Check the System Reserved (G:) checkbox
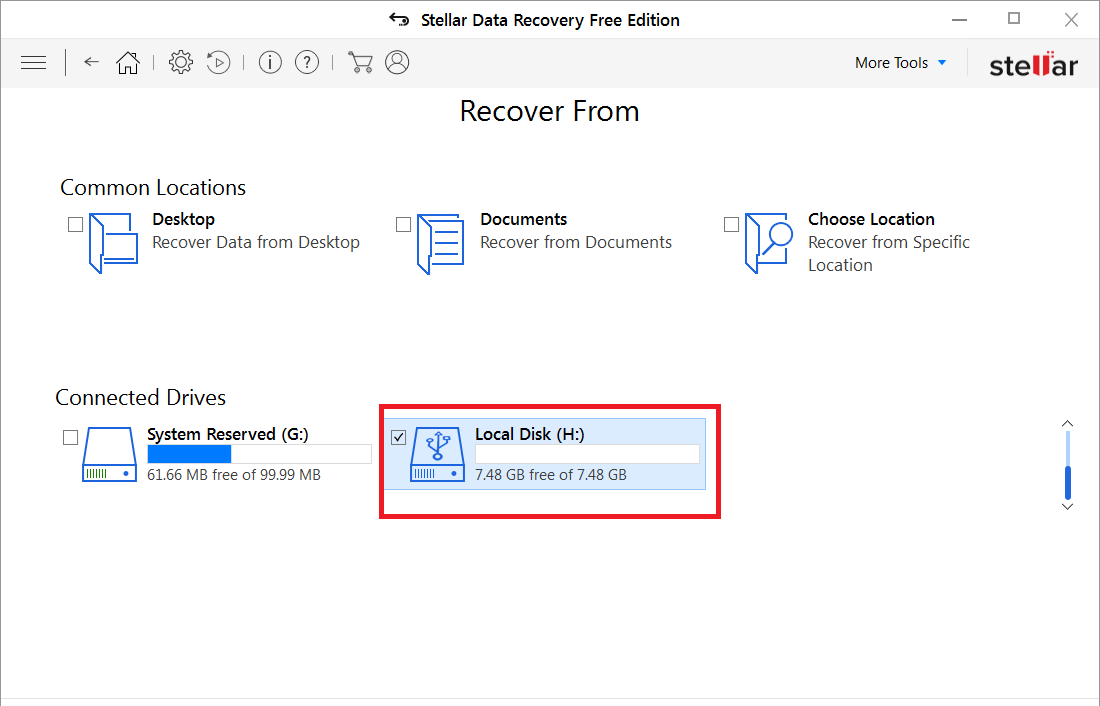 [70, 437]
